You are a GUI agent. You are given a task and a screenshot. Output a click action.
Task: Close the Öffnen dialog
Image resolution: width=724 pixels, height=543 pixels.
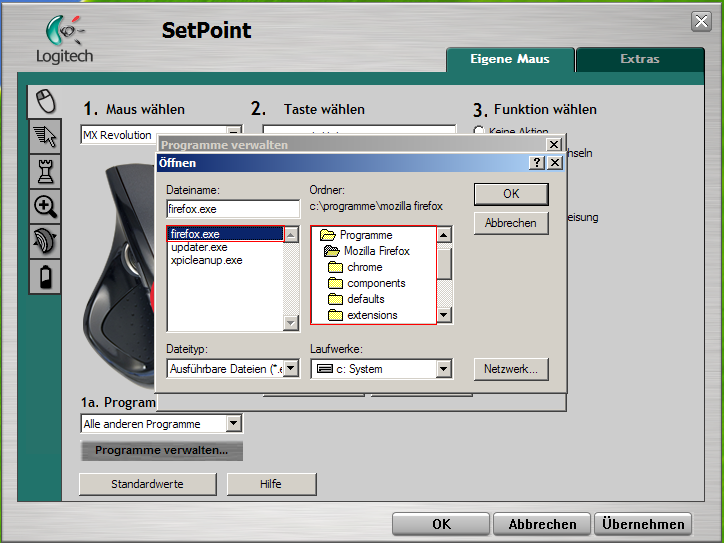click(555, 163)
